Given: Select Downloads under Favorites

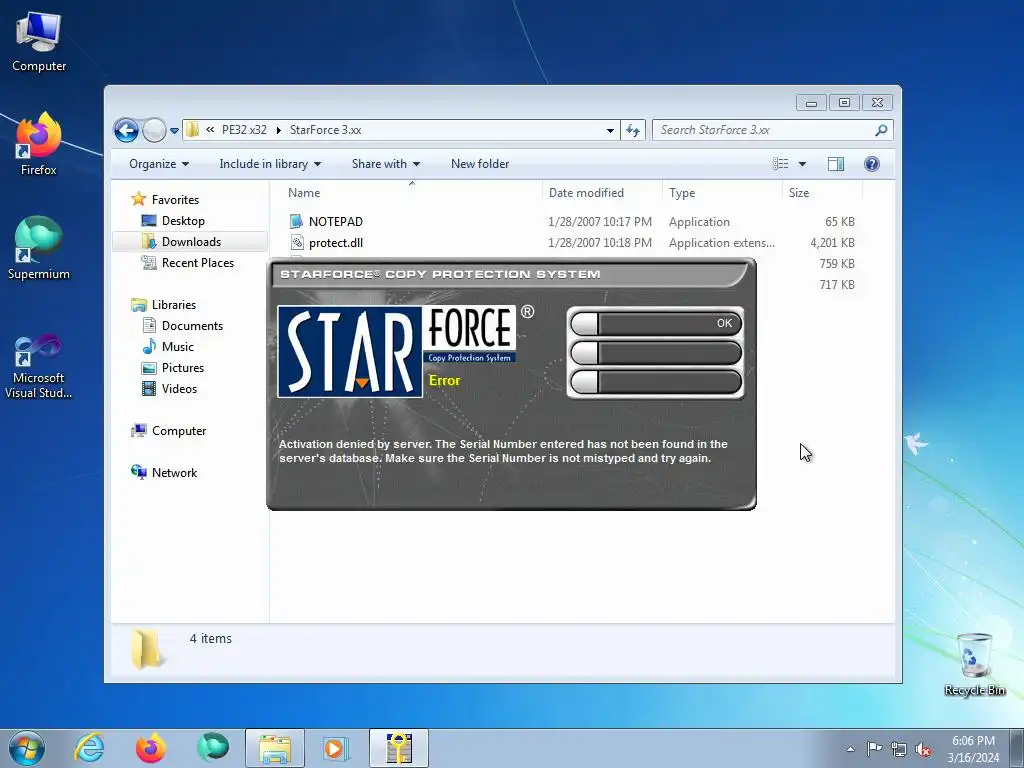Looking at the screenshot, I should pyautogui.click(x=191, y=242).
